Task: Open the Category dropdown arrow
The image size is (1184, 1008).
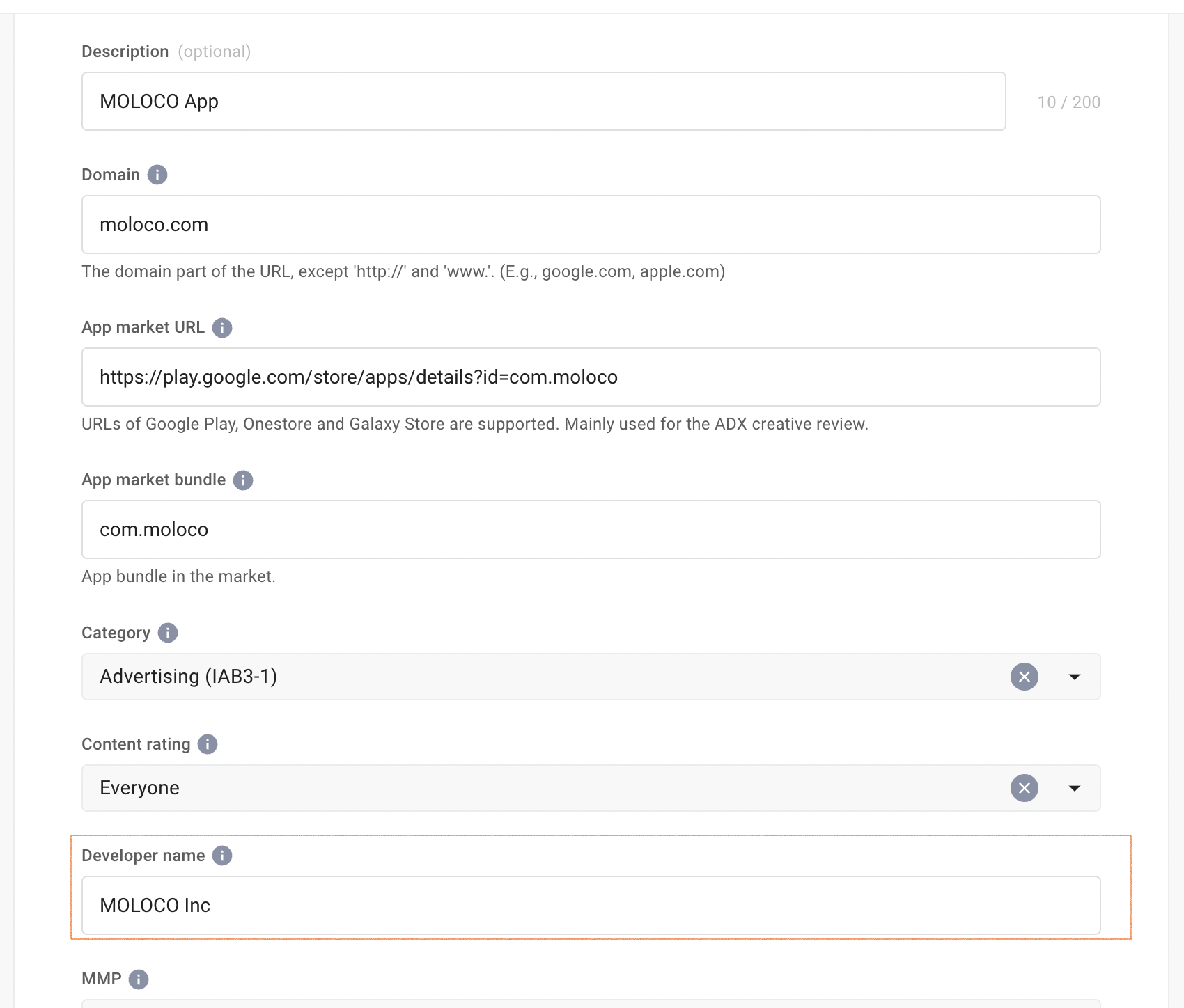Action: (1075, 677)
